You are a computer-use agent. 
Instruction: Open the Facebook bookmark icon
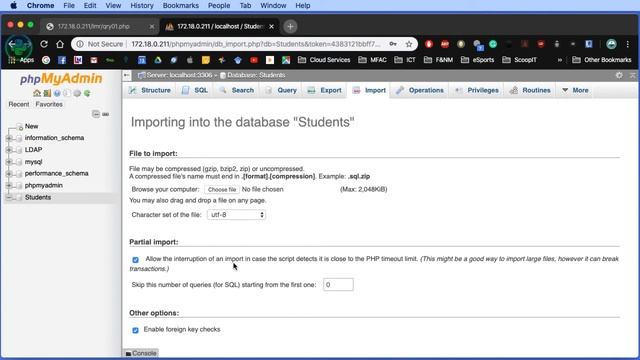tap(62, 60)
